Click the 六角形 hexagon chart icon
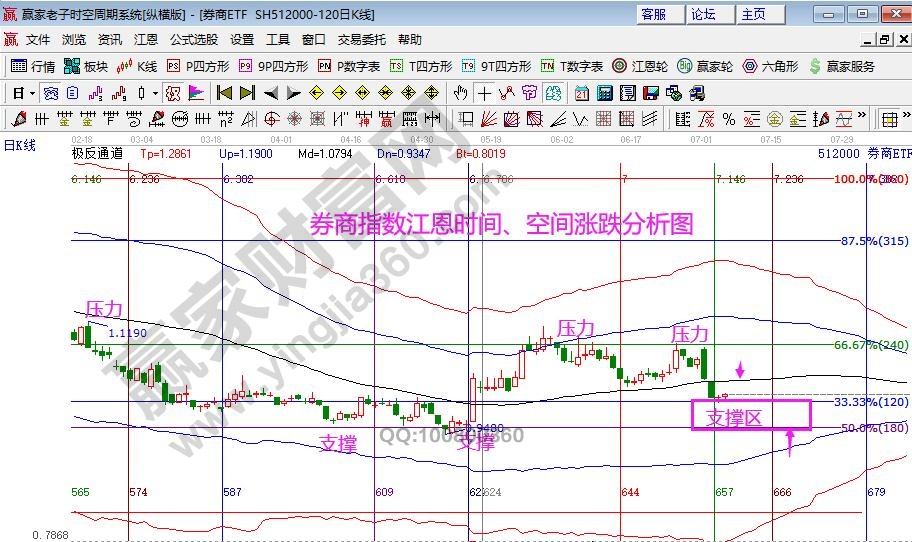The image size is (912, 542). point(769,66)
